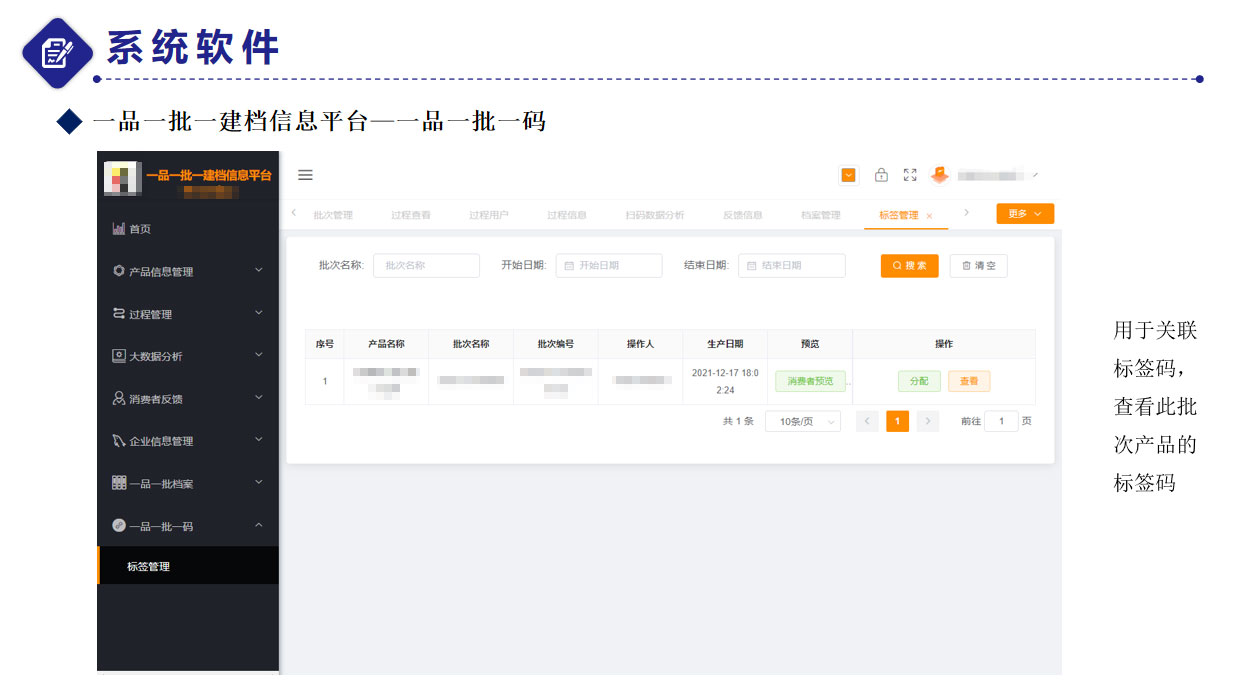Collapse the 一品一批一码 sidebar menu
This screenshot has height=700, width=1260.
(x=187, y=526)
